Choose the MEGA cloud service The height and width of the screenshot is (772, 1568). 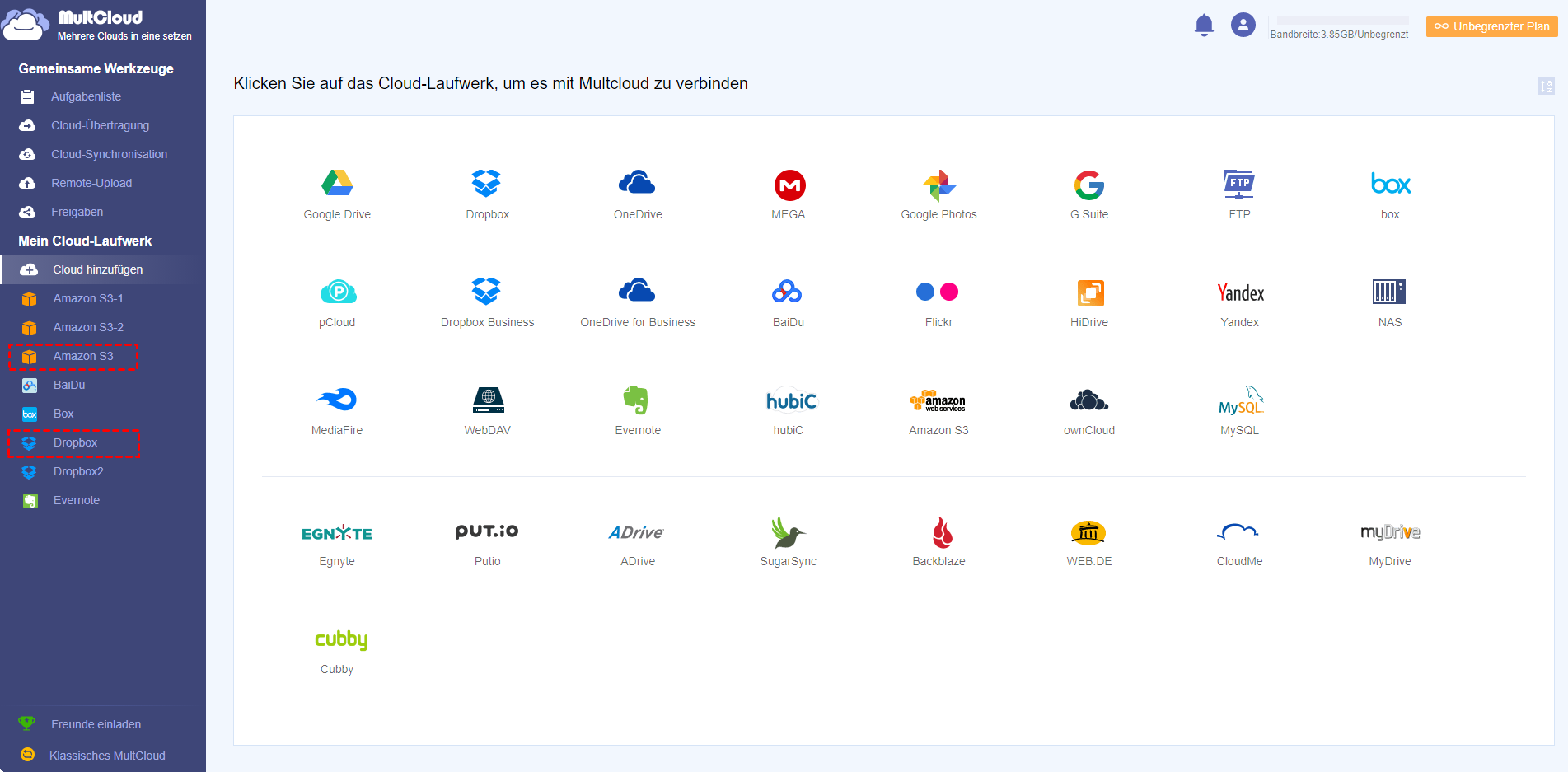point(789,194)
